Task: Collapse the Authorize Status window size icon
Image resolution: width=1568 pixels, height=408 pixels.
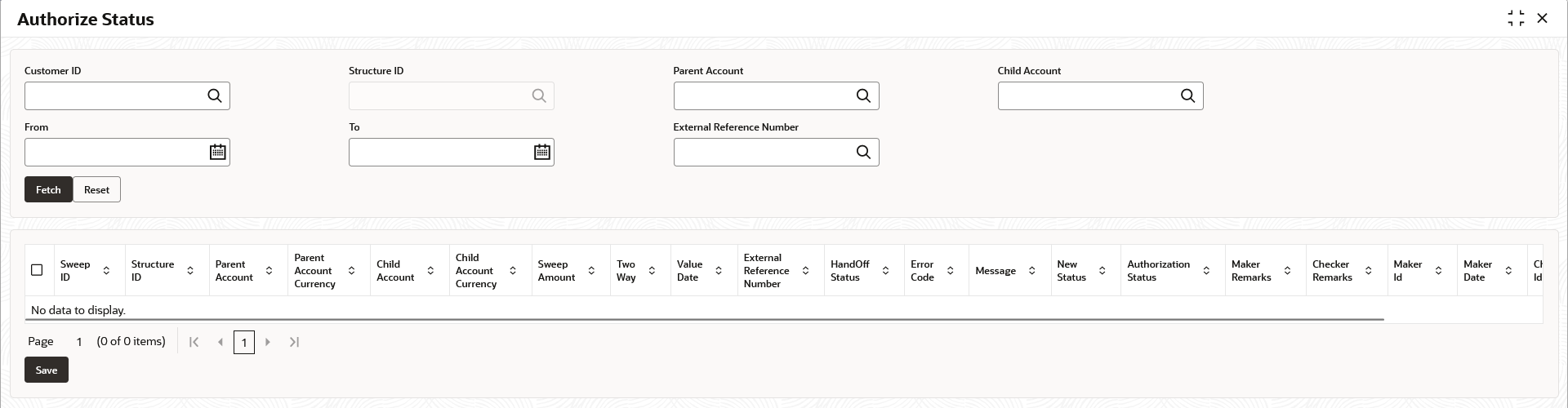Action: (1516, 19)
